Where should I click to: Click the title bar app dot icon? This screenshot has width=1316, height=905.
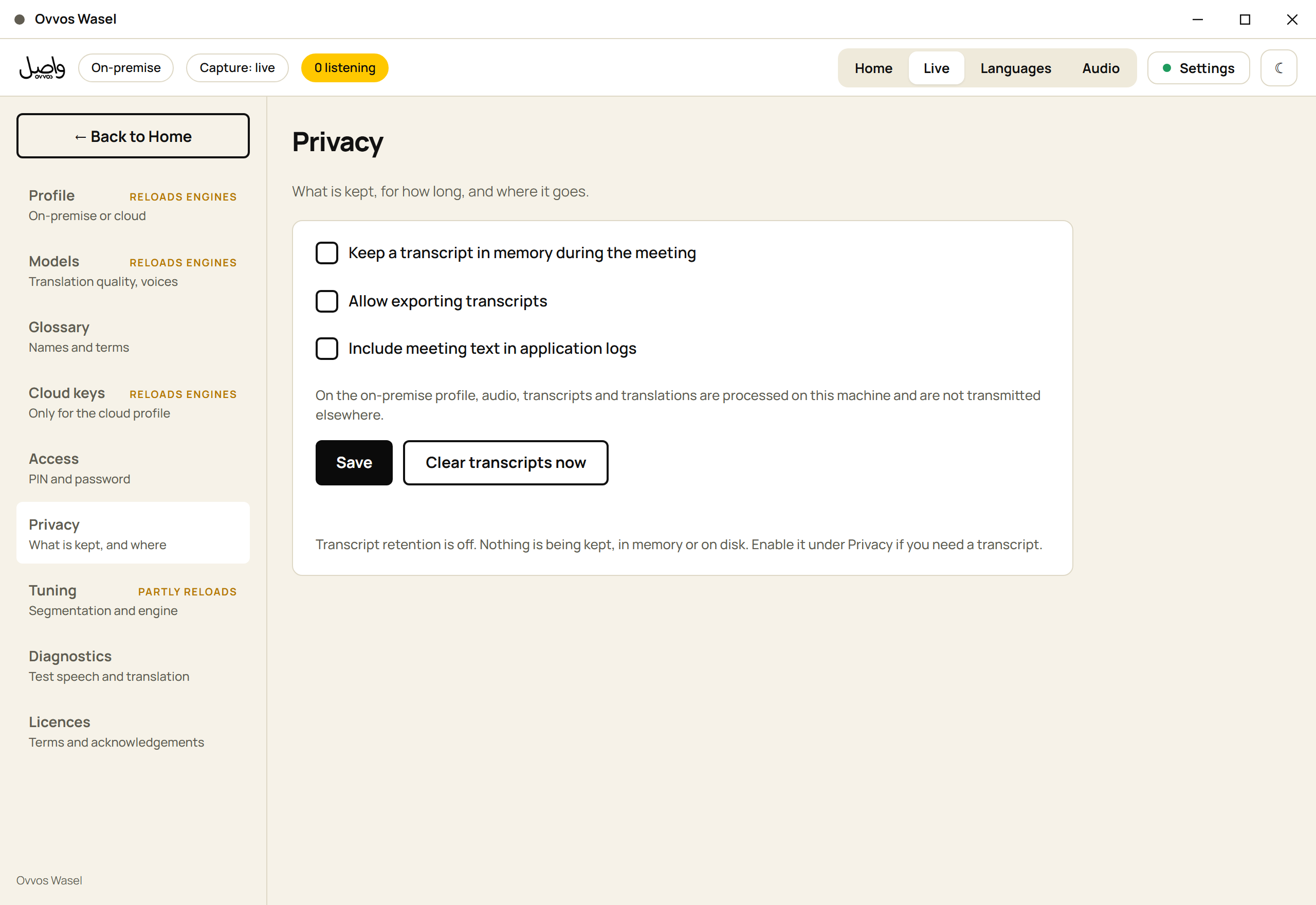tap(19, 19)
